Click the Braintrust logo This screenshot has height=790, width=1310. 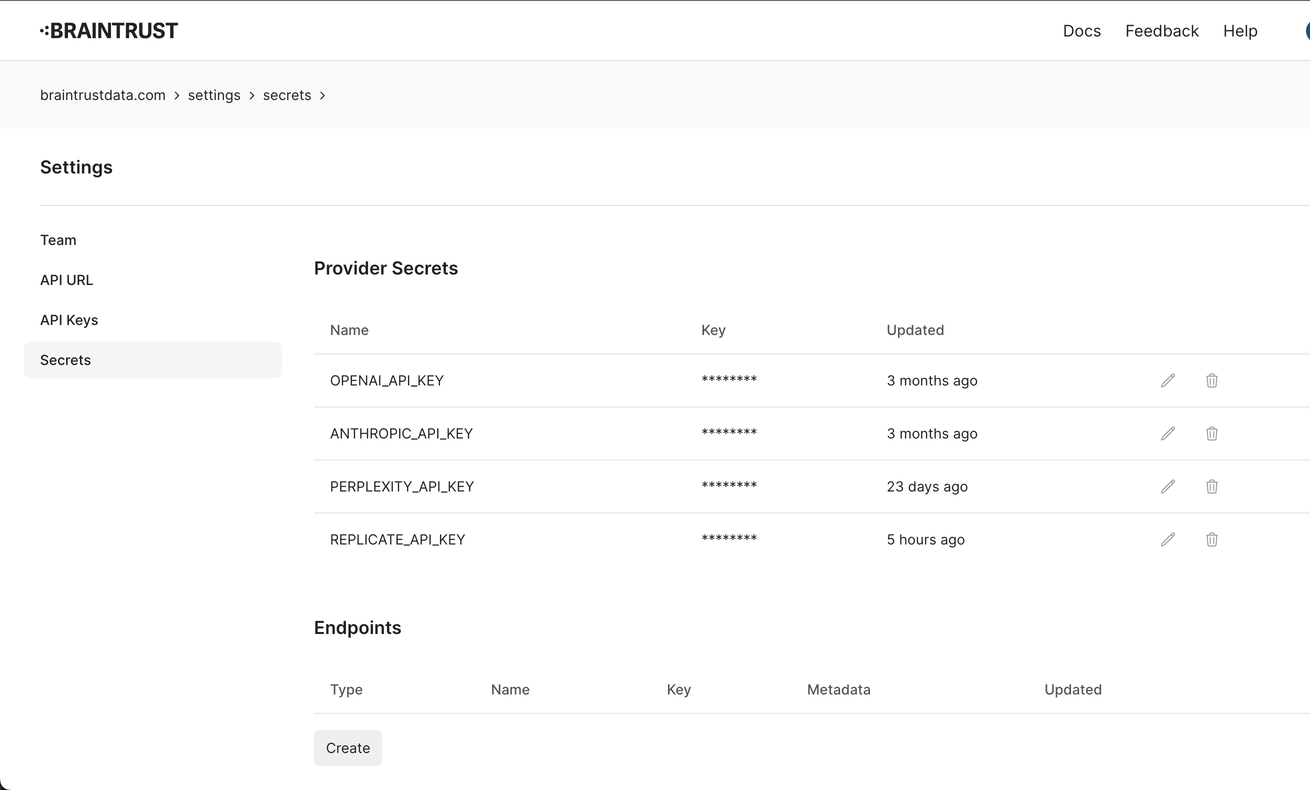[x=109, y=30]
